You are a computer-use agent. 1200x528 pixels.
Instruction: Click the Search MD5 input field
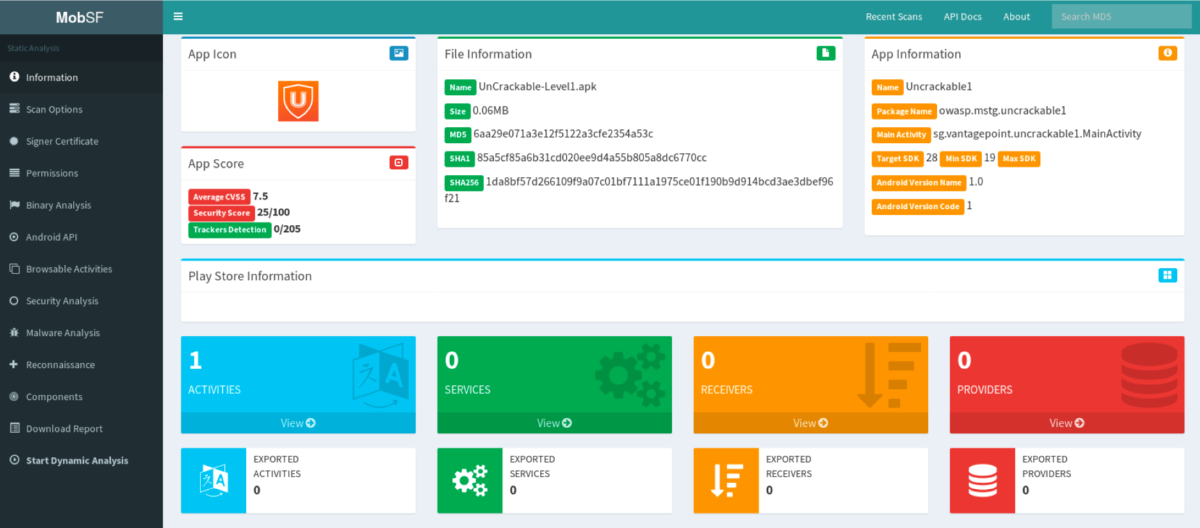pyautogui.click(x=1121, y=17)
